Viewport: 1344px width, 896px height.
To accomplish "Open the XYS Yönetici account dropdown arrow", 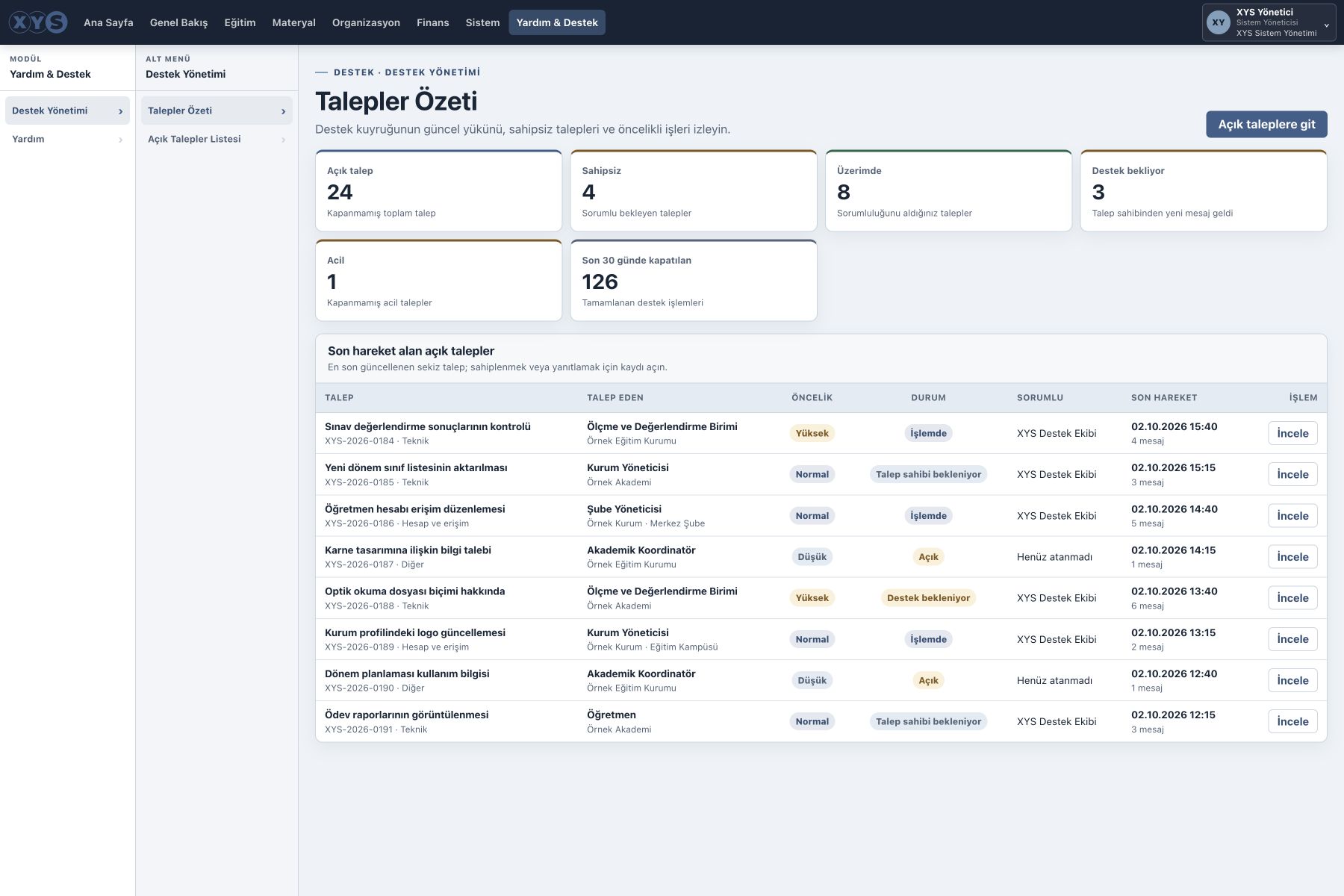I will point(1326,25).
